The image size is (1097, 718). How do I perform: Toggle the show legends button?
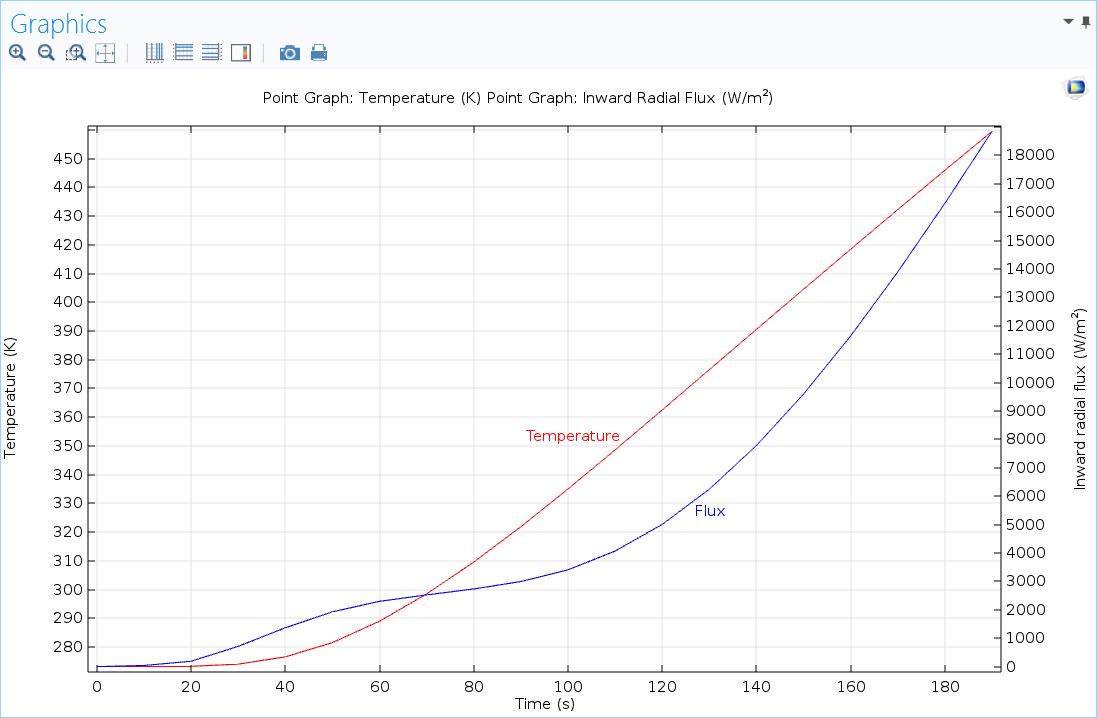coord(240,53)
